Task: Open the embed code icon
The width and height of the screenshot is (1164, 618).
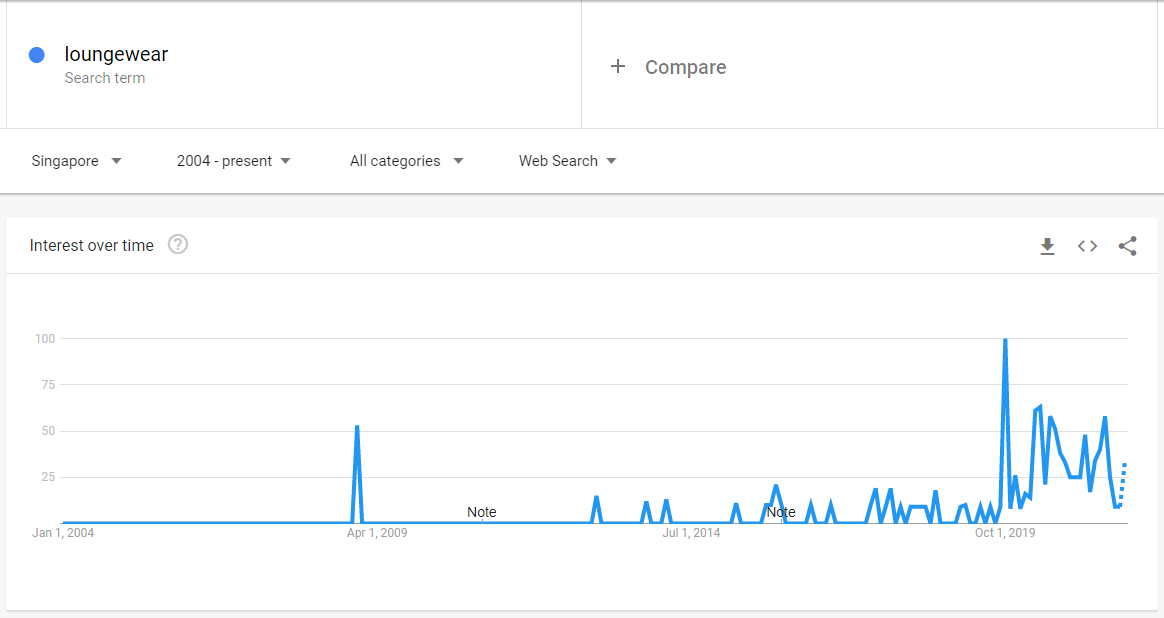Action: pyautogui.click(x=1088, y=246)
